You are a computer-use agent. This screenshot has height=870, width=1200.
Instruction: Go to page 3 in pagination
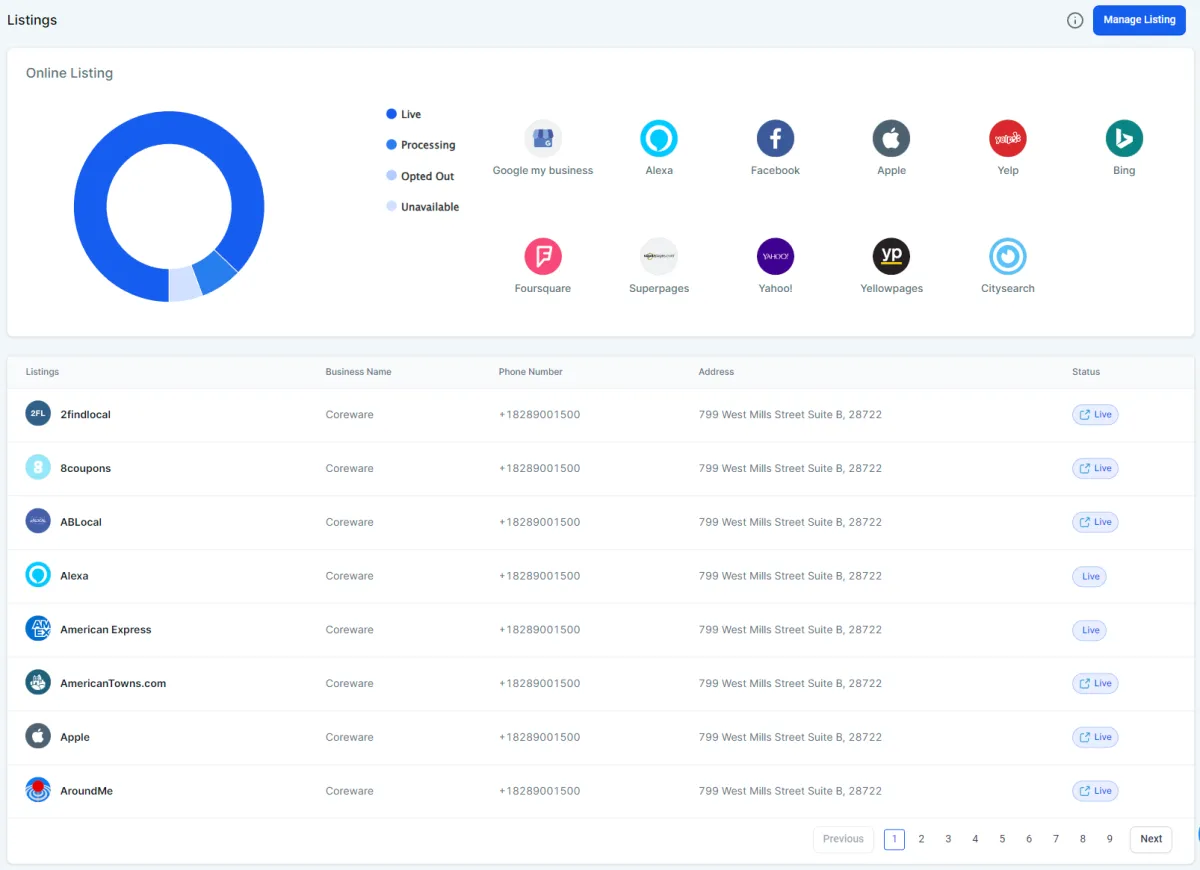[948, 839]
